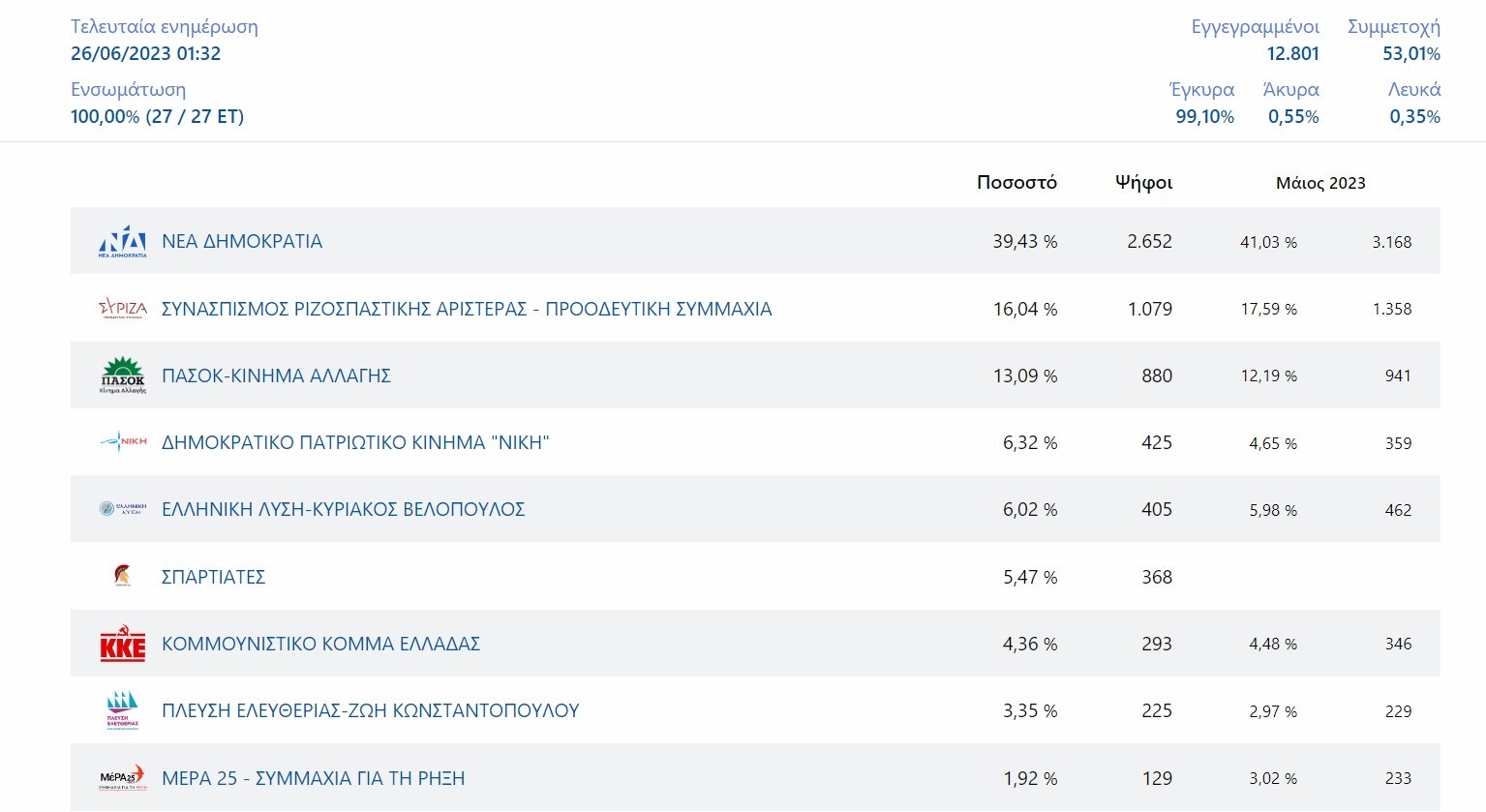This screenshot has height=812, width=1486.
Task: Click the Εγγεγραμμένοι label
Action: pyautogui.click(x=1255, y=27)
